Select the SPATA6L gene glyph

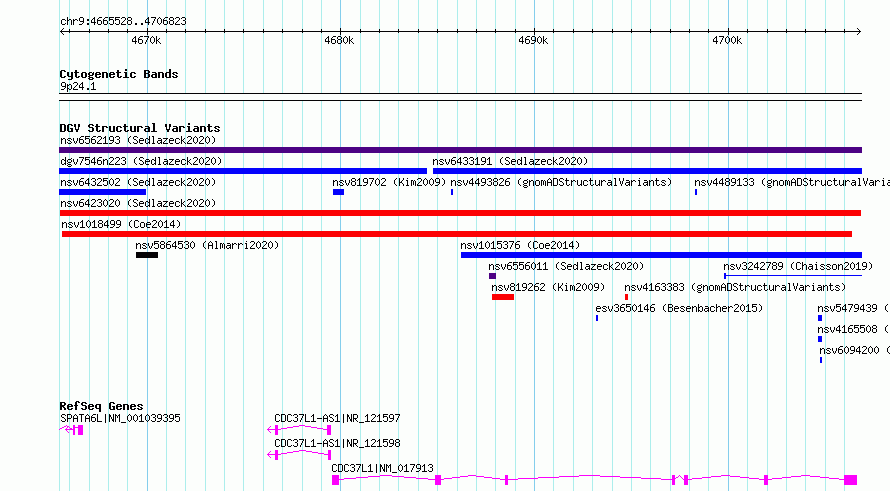click(72, 430)
